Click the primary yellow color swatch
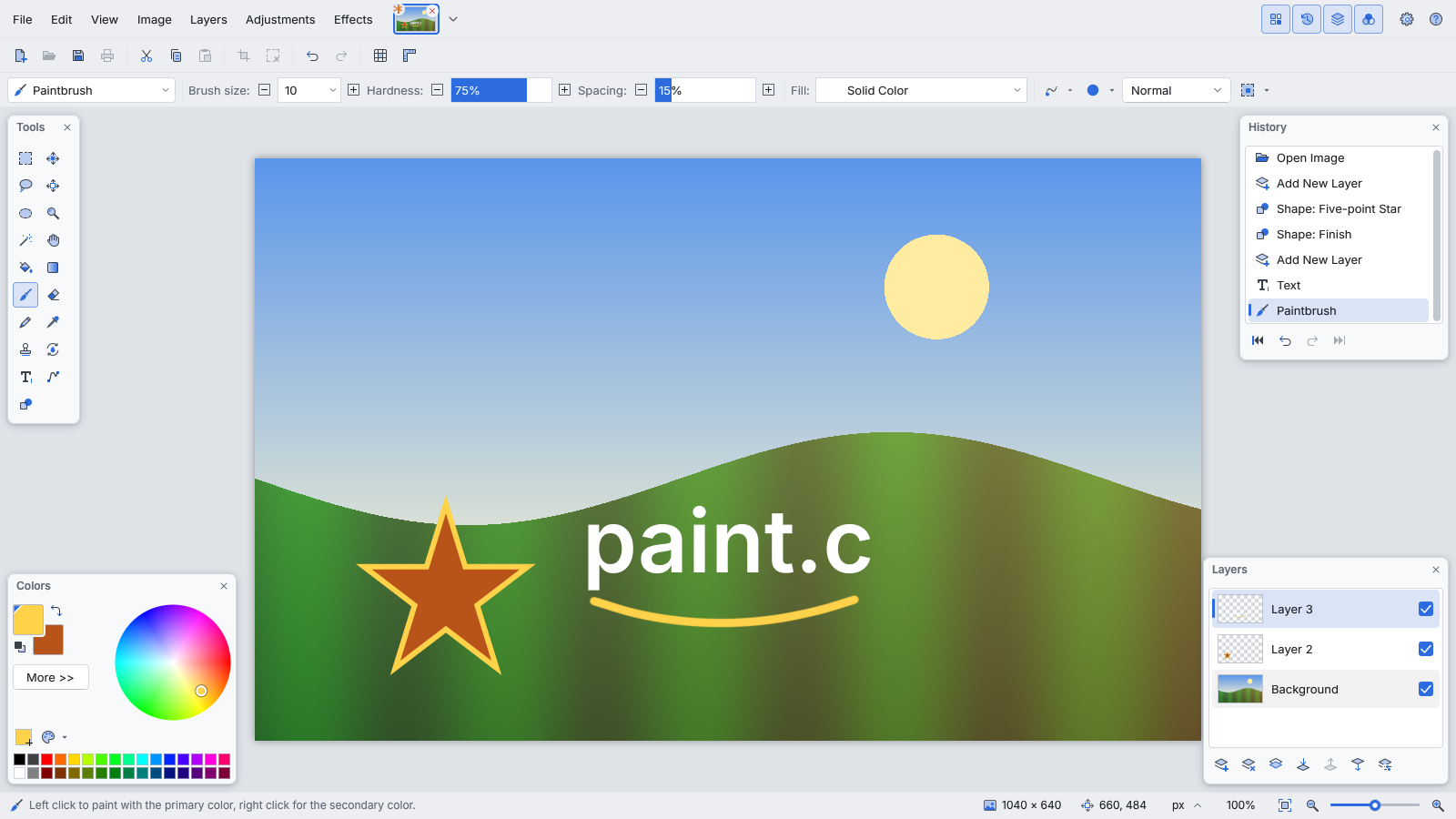The width and height of the screenshot is (1456, 819). tap(28, 620)
